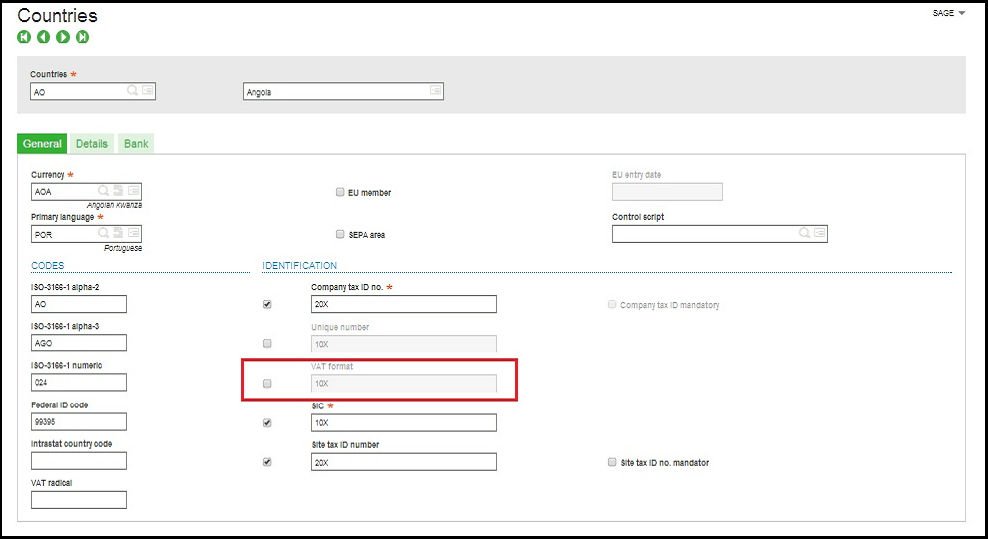This screenshot has width=988, height=539.
Task: Click the Federal ID code field
Action: pyautogui.click(x=79, y=421)
